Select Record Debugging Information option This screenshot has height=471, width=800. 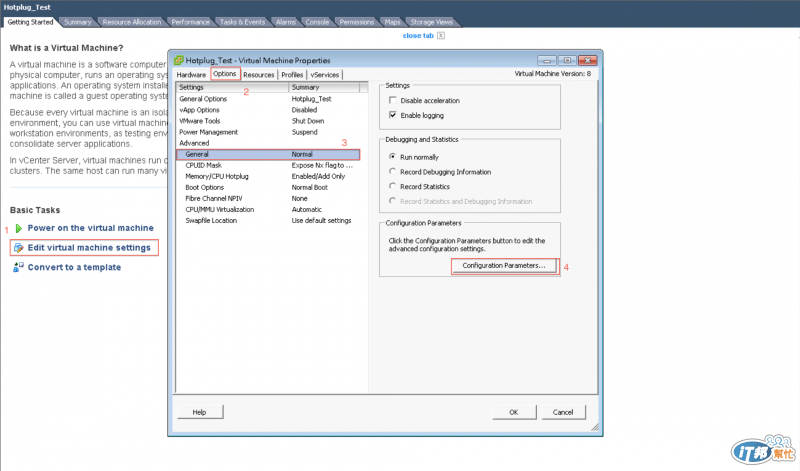click(392, 171)
